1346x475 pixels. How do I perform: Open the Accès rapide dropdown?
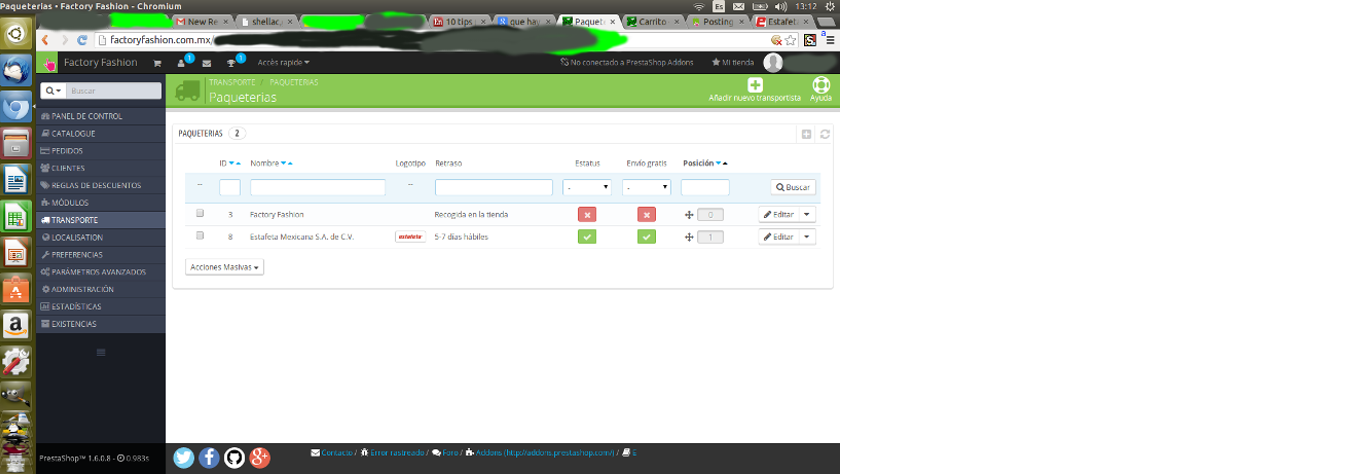tap(284, 63)
